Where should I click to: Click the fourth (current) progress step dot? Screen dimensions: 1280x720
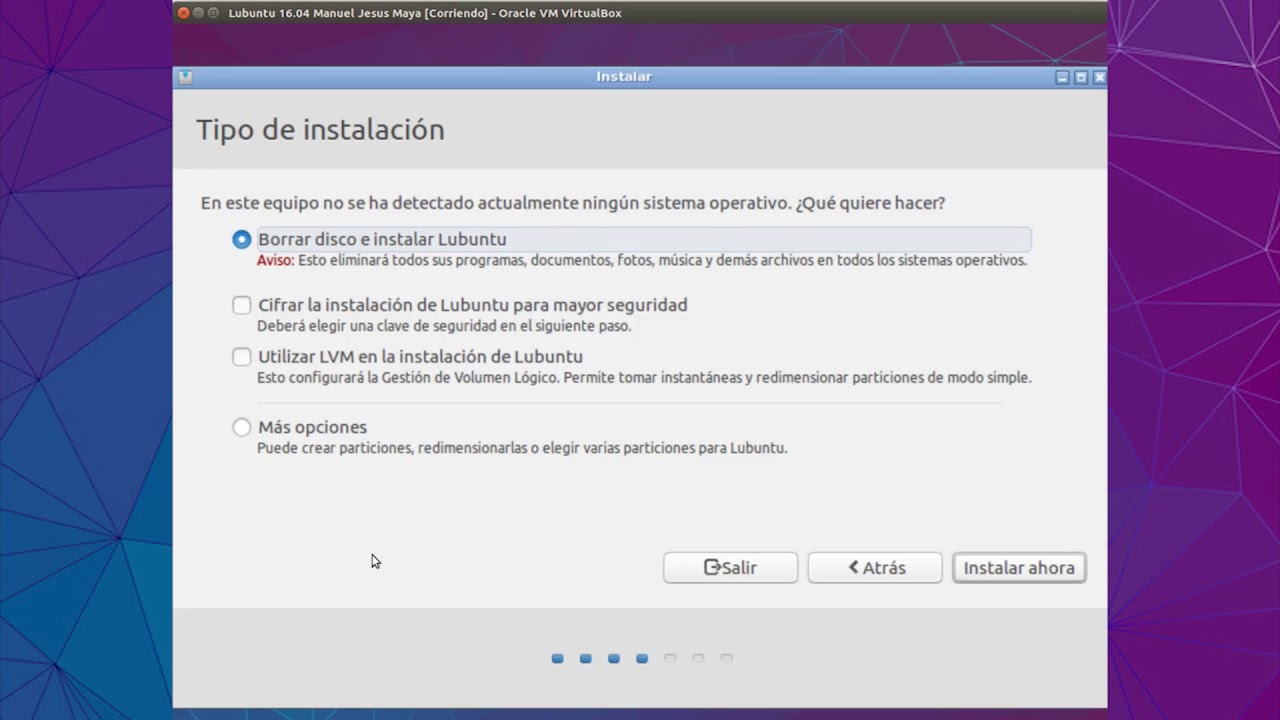[642, 658]
